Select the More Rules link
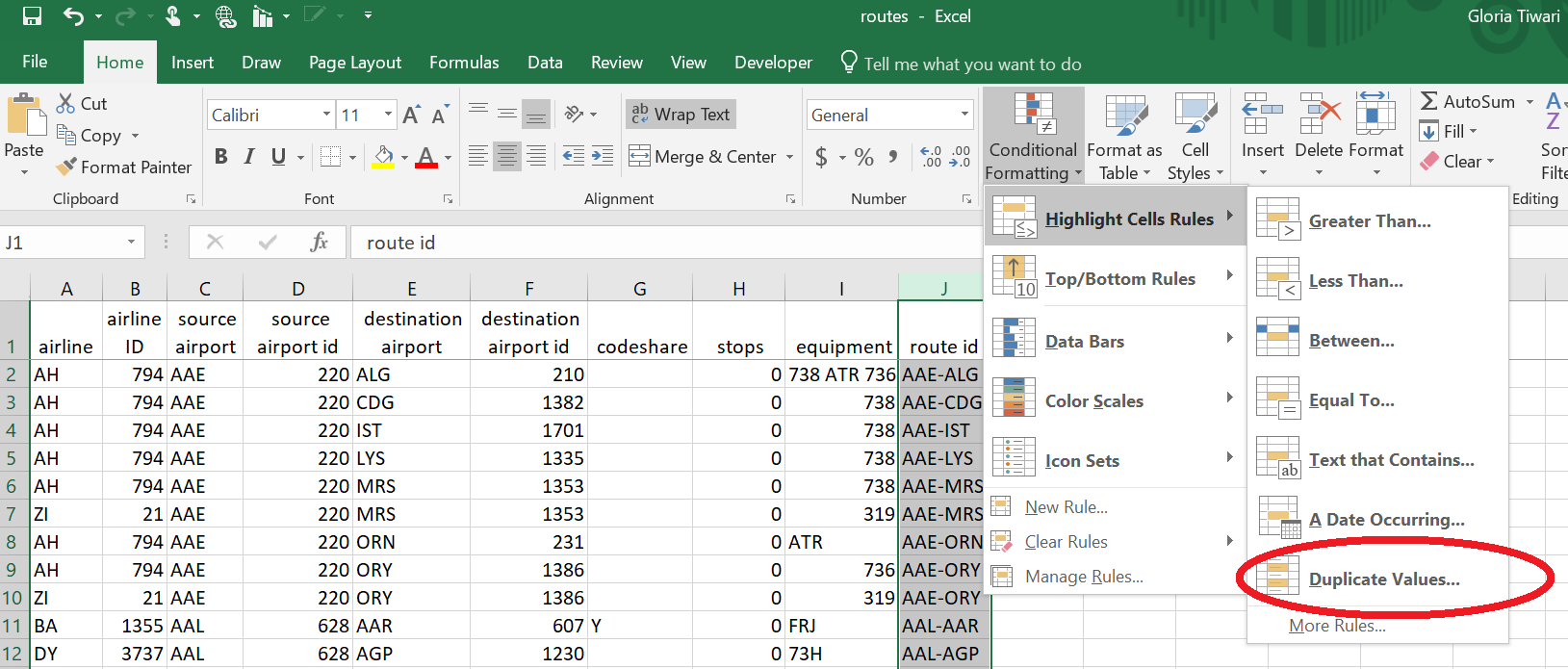 point(1337,626)
